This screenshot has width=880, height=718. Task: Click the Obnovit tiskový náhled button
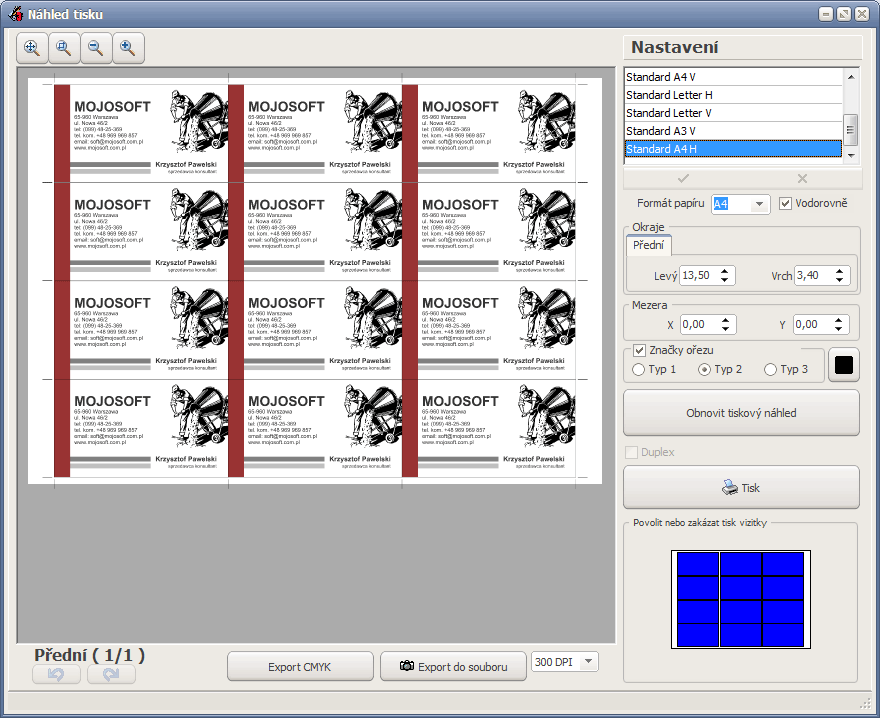tap(741, 413)
